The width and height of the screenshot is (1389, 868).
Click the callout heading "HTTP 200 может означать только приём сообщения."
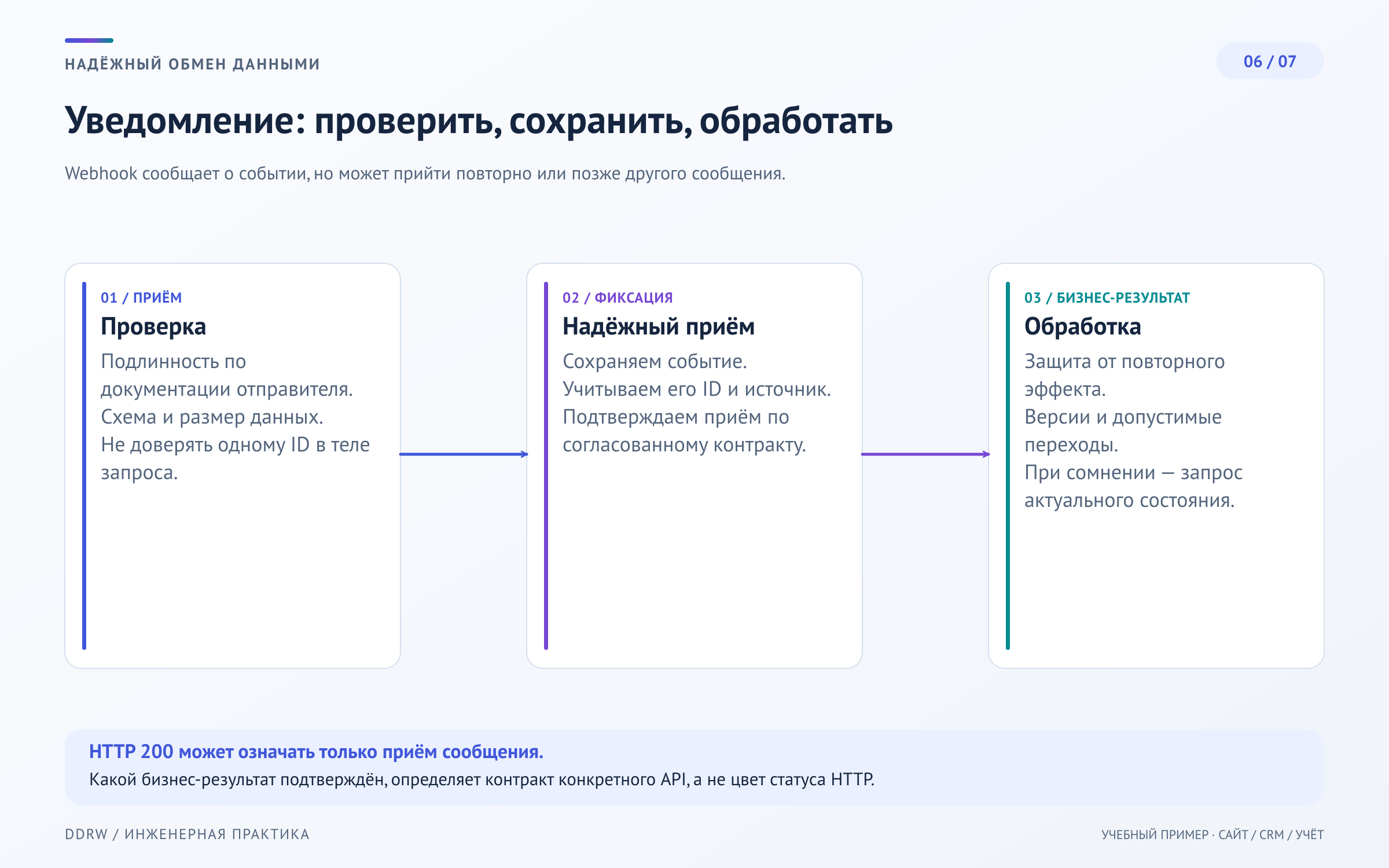(316, 752)
